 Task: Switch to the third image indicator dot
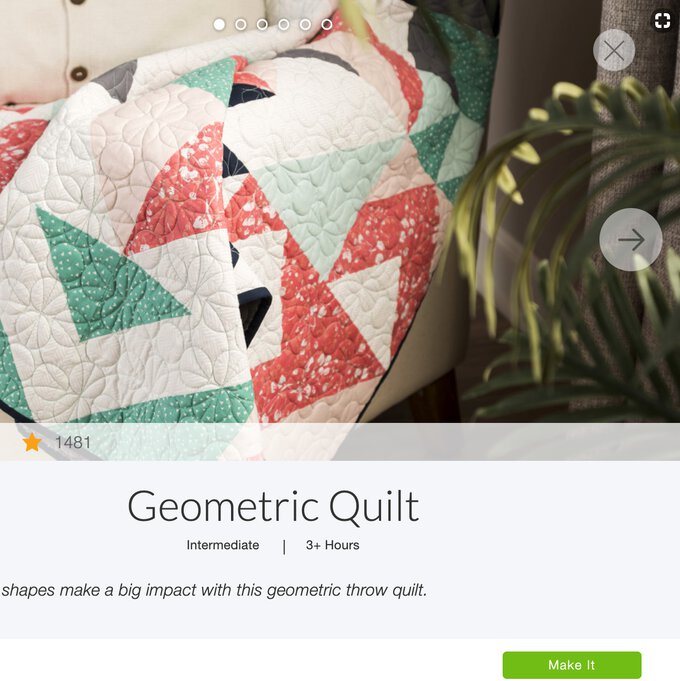point(262,25)
